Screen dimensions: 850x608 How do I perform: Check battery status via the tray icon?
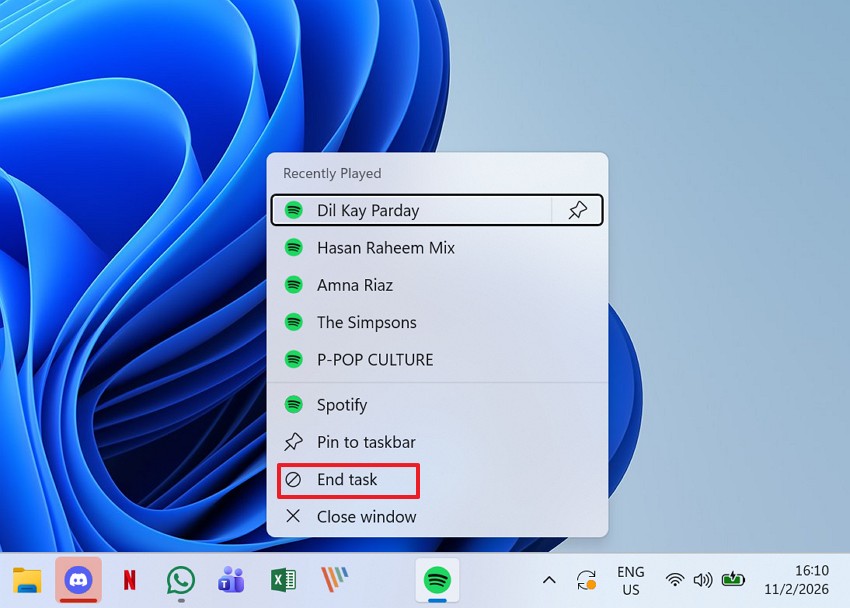pyautogui.click(x=733, y=580)
